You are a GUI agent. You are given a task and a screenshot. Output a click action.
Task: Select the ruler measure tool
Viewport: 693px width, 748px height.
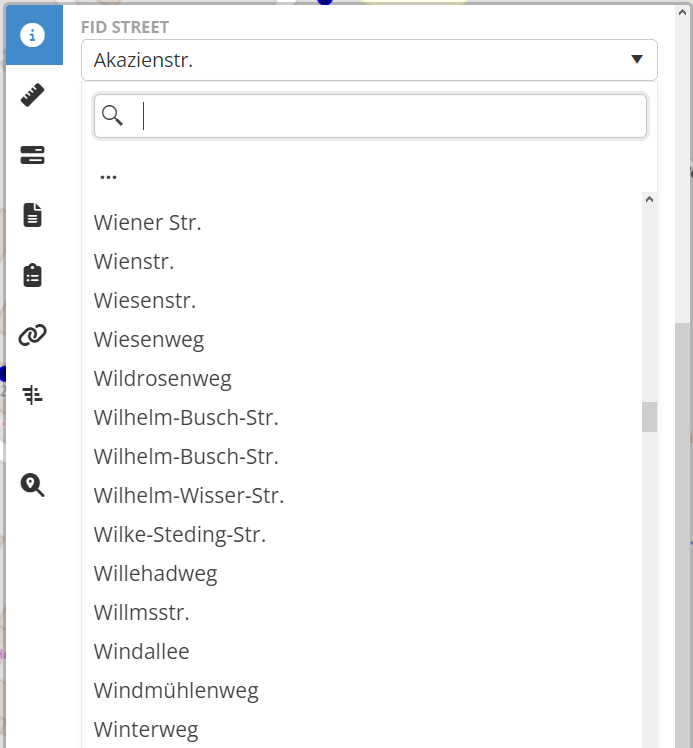coord(33,95)
